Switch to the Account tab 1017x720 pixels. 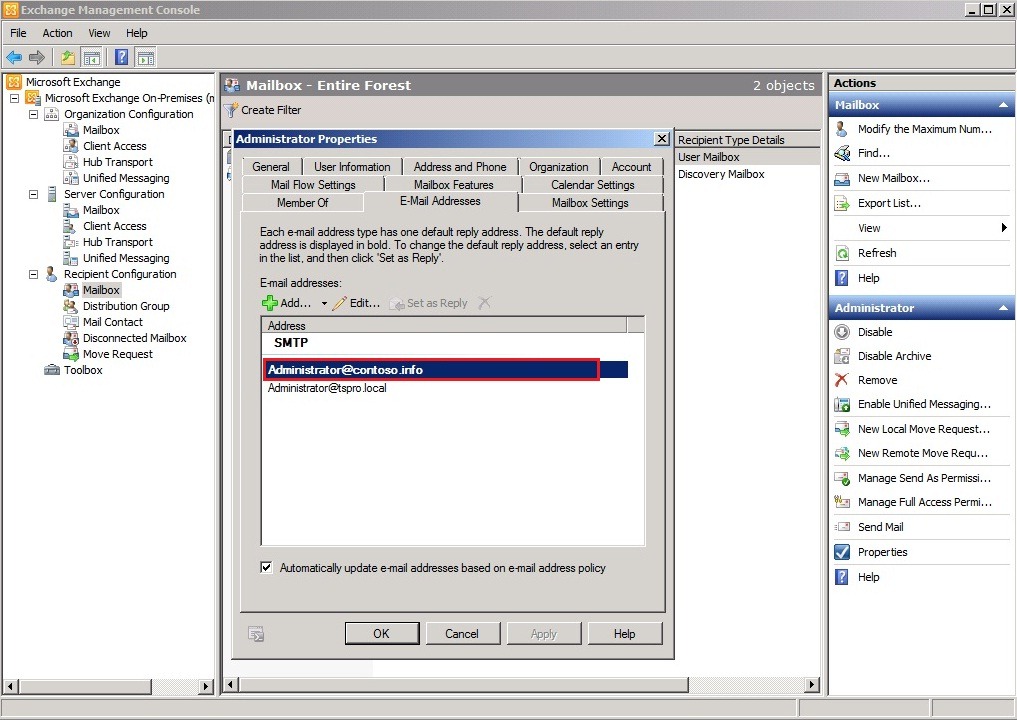click(631, 167)
